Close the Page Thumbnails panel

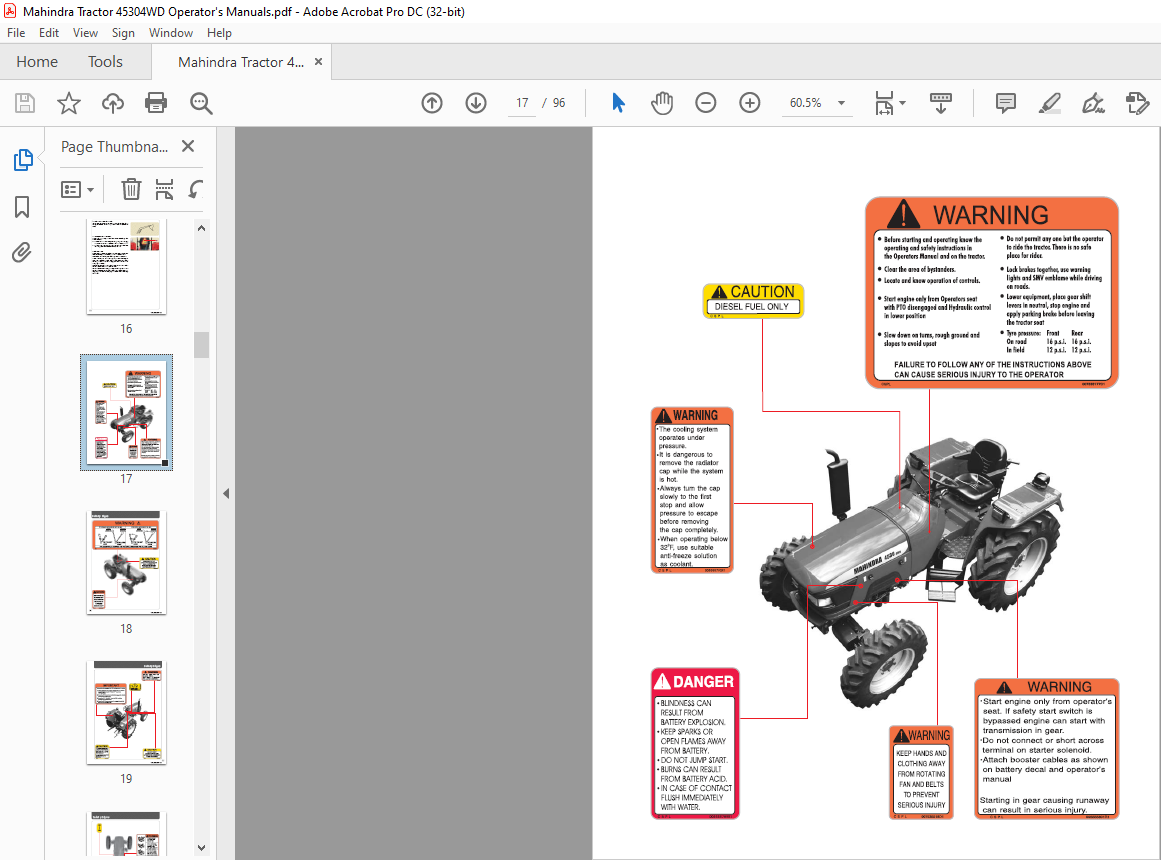[188, 146]
